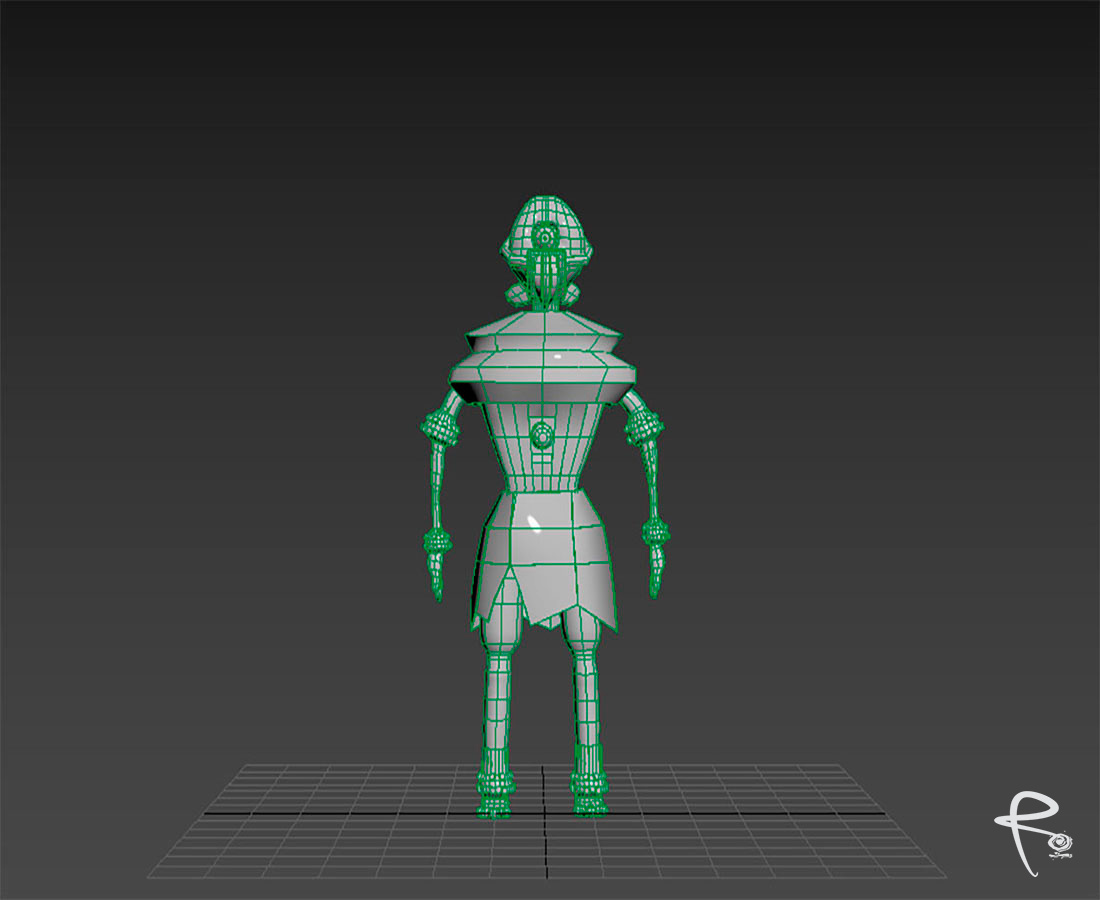Click the left leg below the skirt
This screenshot has height=900, width=1100.
[498, 690]
